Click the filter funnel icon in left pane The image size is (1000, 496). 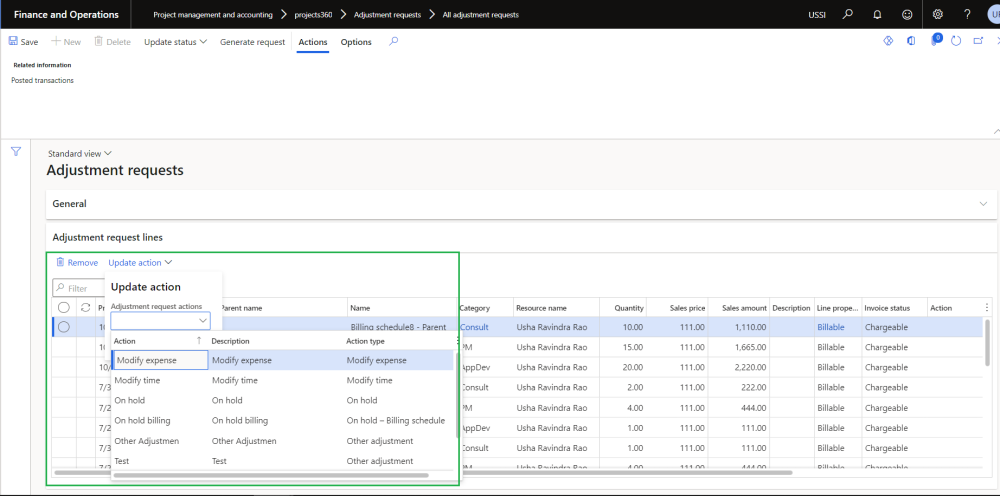click(15, 152)
